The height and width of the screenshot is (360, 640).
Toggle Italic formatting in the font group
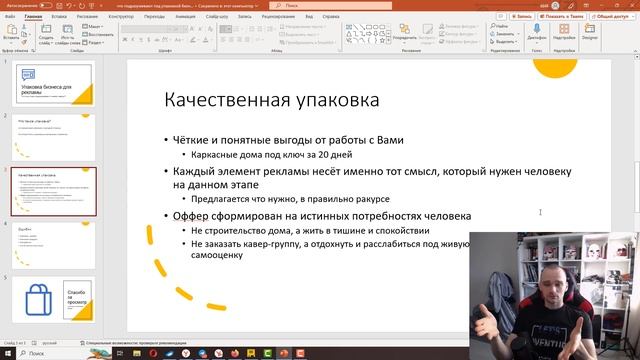(133, 40)
